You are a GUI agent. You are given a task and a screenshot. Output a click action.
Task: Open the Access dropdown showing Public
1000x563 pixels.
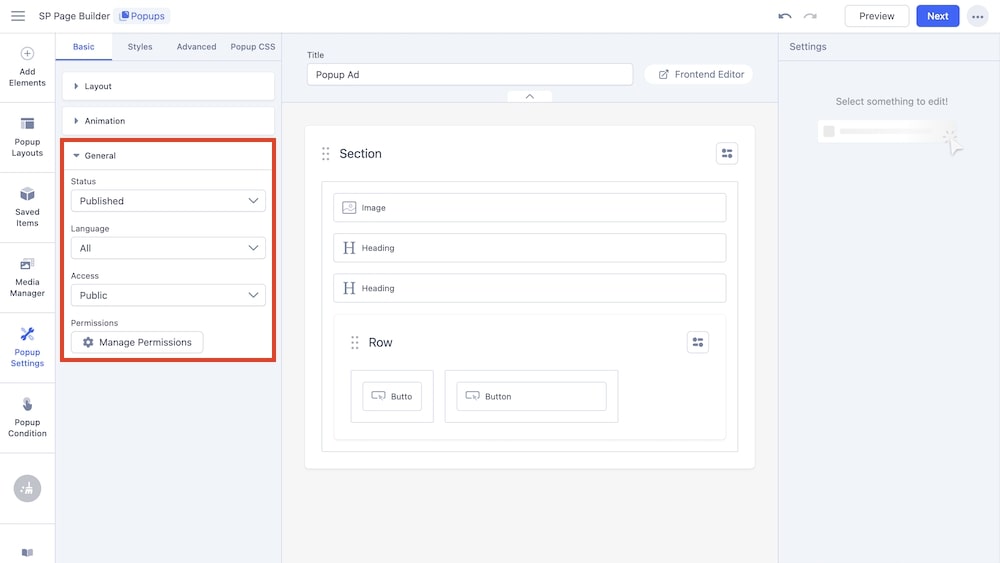[168, 295]
